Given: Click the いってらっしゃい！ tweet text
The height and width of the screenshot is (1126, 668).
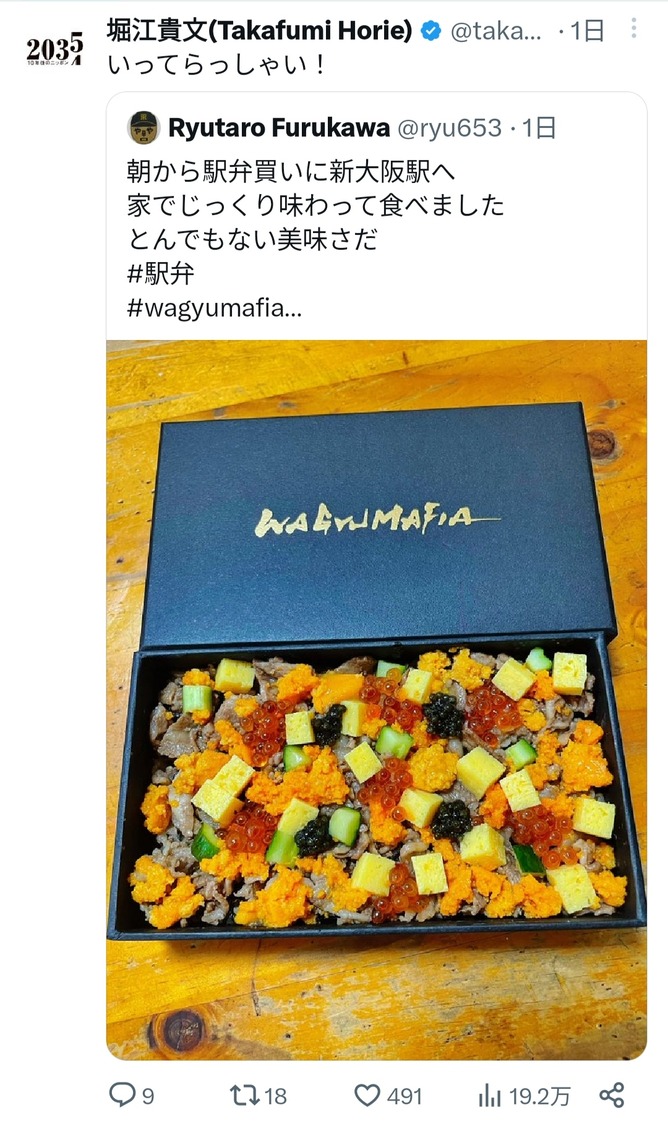Looking at the screenshot, I should 217,65.
